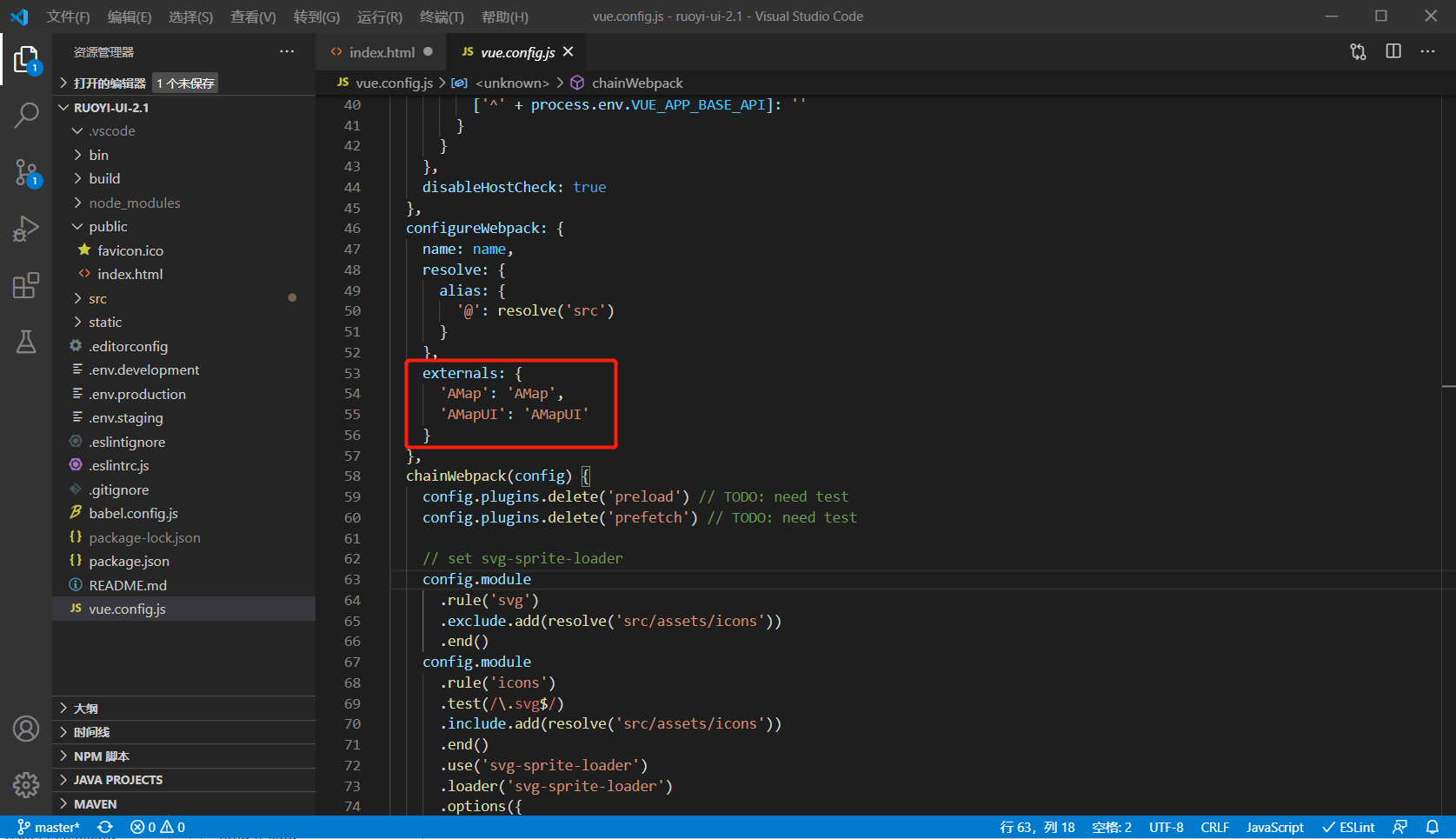Collapse the public folder

(183, 227)
